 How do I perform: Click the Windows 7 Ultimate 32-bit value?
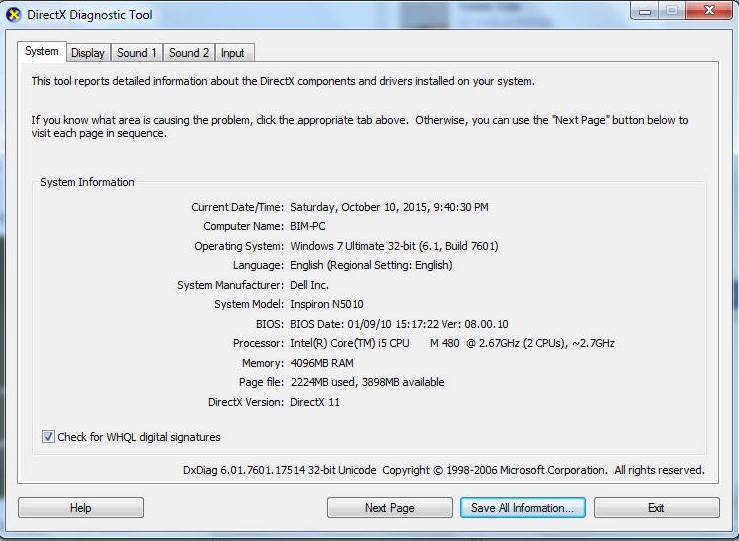click(x=394, y=246)
